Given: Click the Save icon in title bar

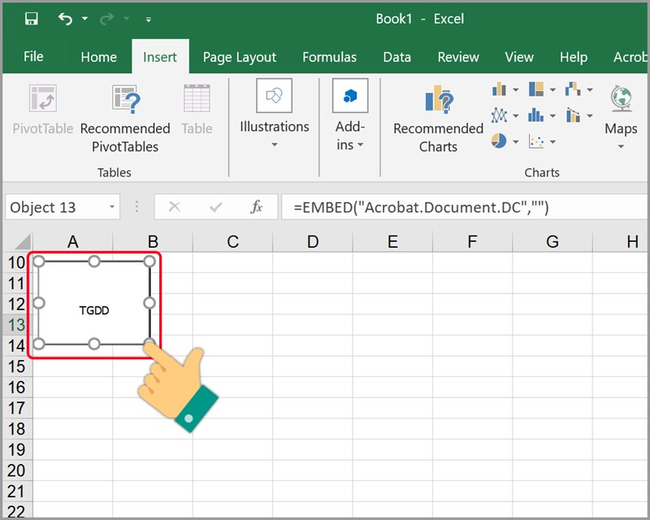Looking at the screenshot, I should coord(31,19).
